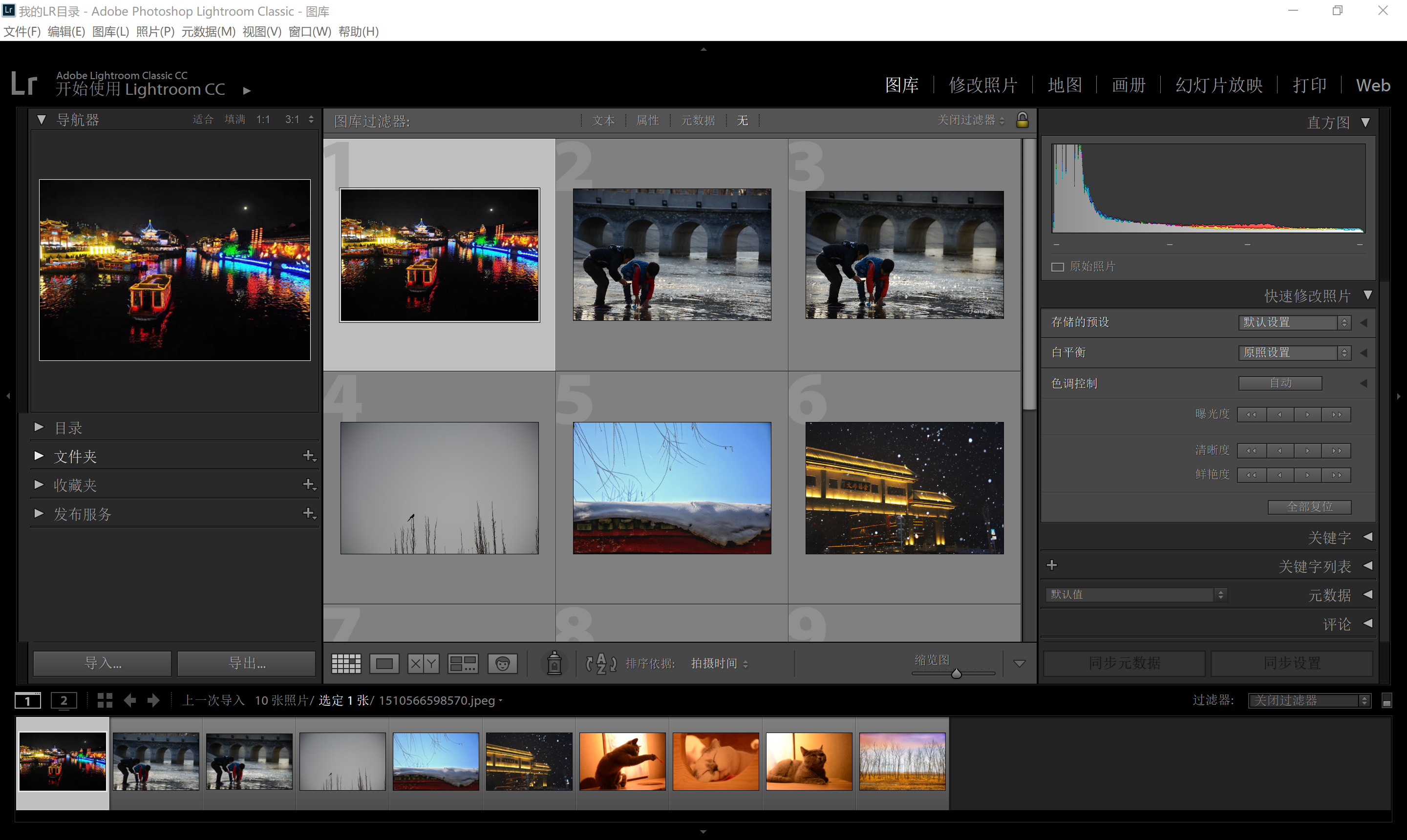The height and width of the screenshot is (840, 1407).
Task: Select 无 filter in library filter bar
Action: [742, 121]
